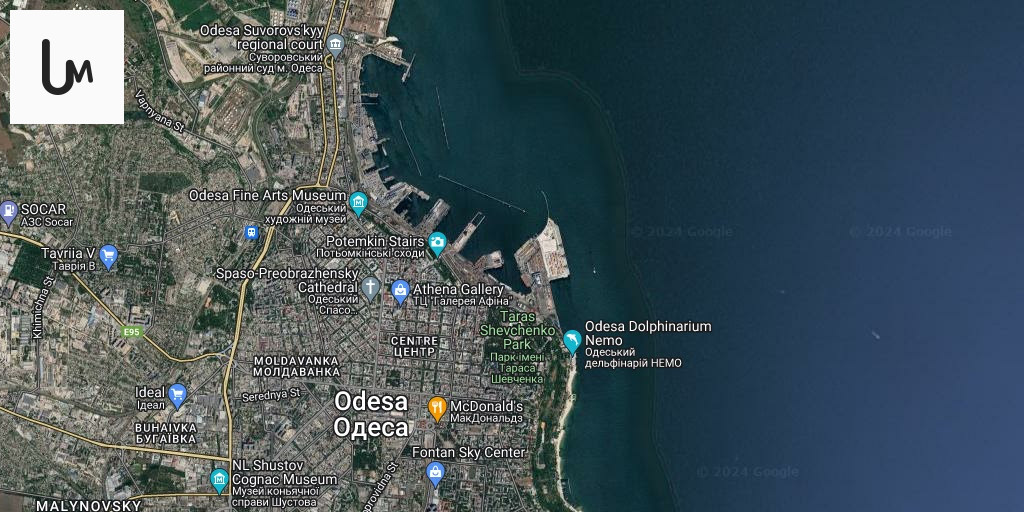Open the Athena Gallery shopping pin
Image resolution: width=1024 pixels, height=512 pixels.
(x=400, y=292)
